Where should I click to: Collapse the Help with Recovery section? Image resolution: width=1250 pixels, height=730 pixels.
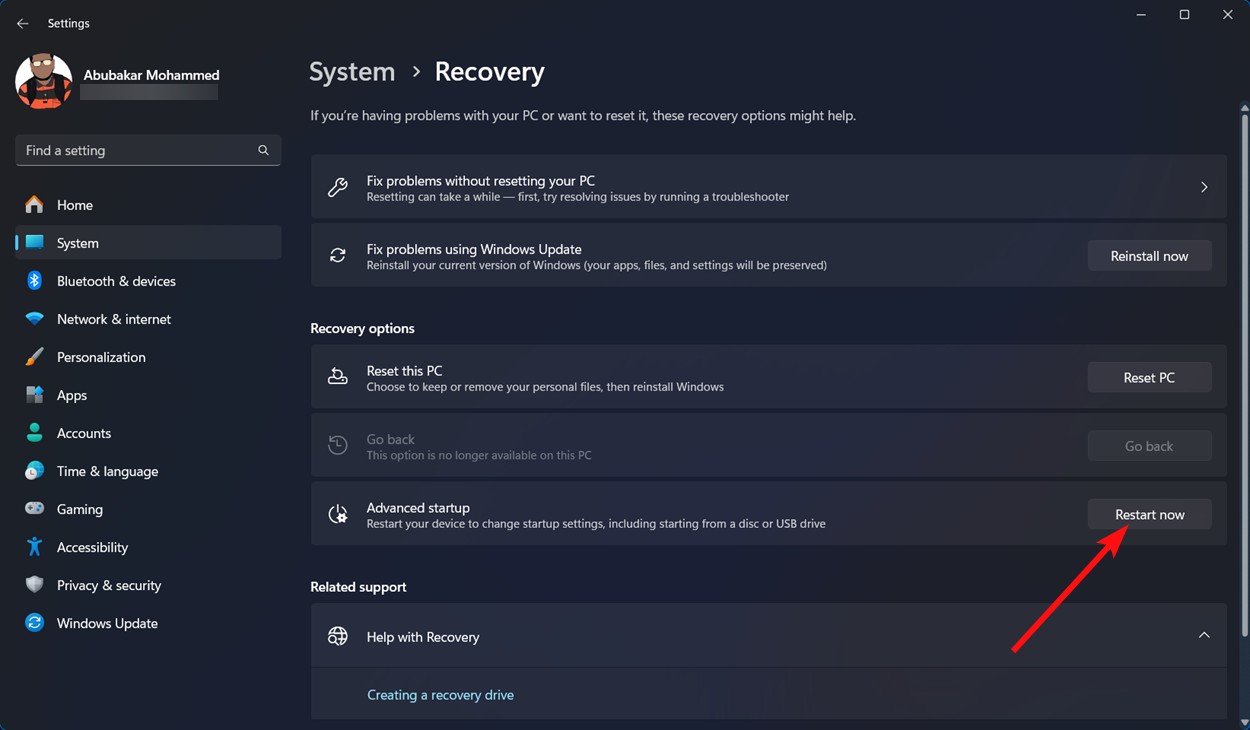[1204, 635]
